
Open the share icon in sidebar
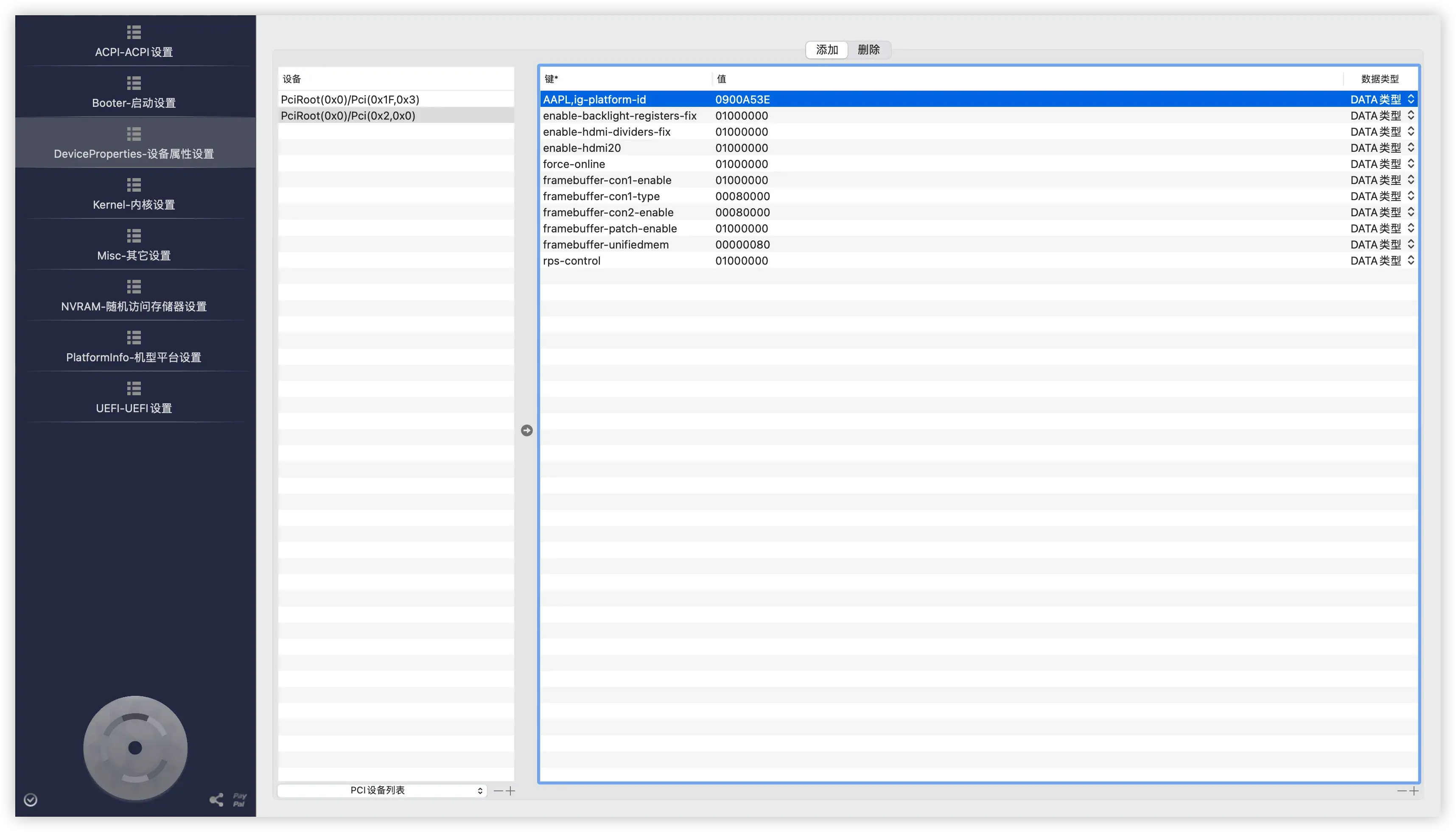click(x=216, y=799)
